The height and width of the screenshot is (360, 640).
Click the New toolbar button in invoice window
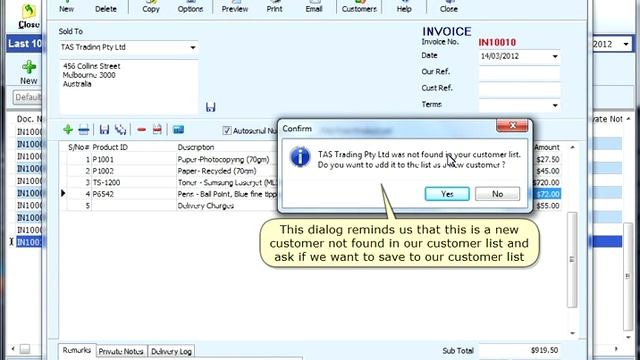pyautogui.click(x=67, y=7)
